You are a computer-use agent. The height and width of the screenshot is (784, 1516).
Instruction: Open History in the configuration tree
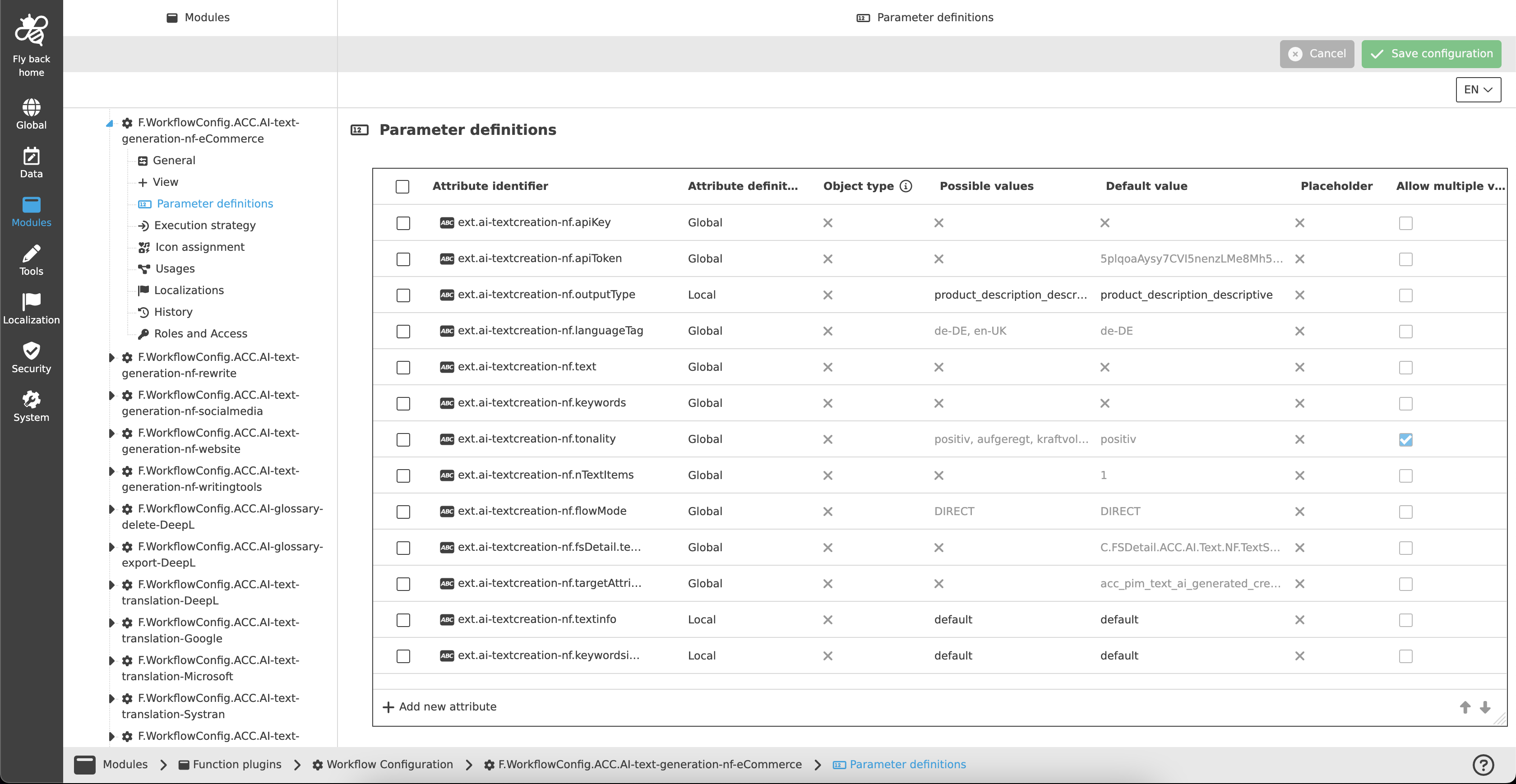pyautogui.click(x=173, y=311)
